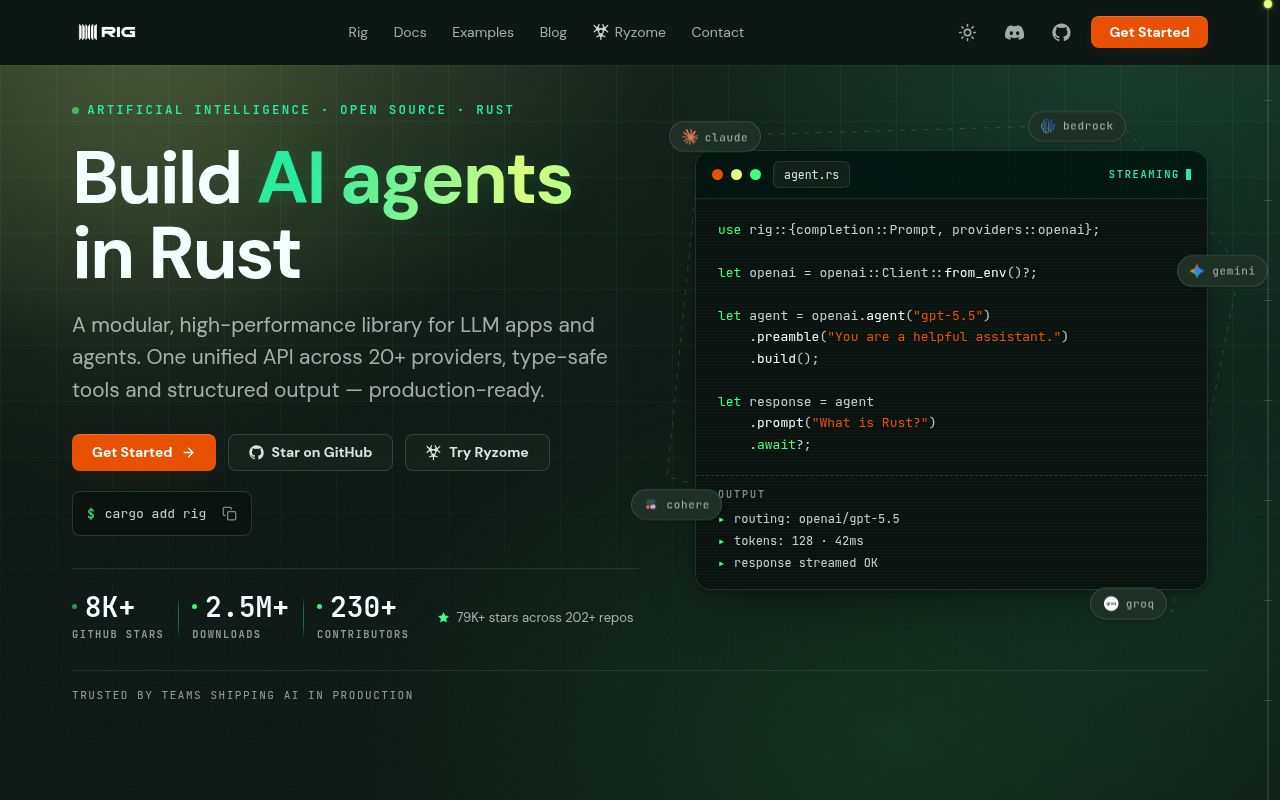
Task: Open the Docs nav menu item
Action: (410, 32)
